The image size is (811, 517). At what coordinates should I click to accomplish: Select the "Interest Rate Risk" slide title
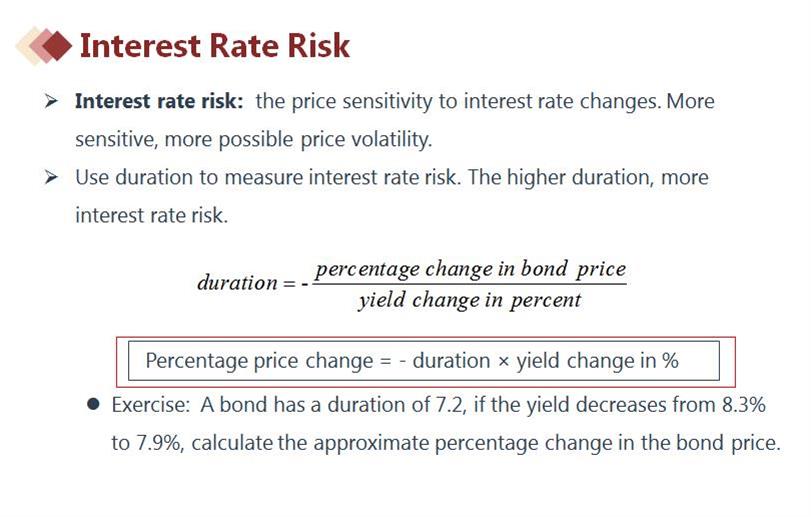(x=214, y=45)
